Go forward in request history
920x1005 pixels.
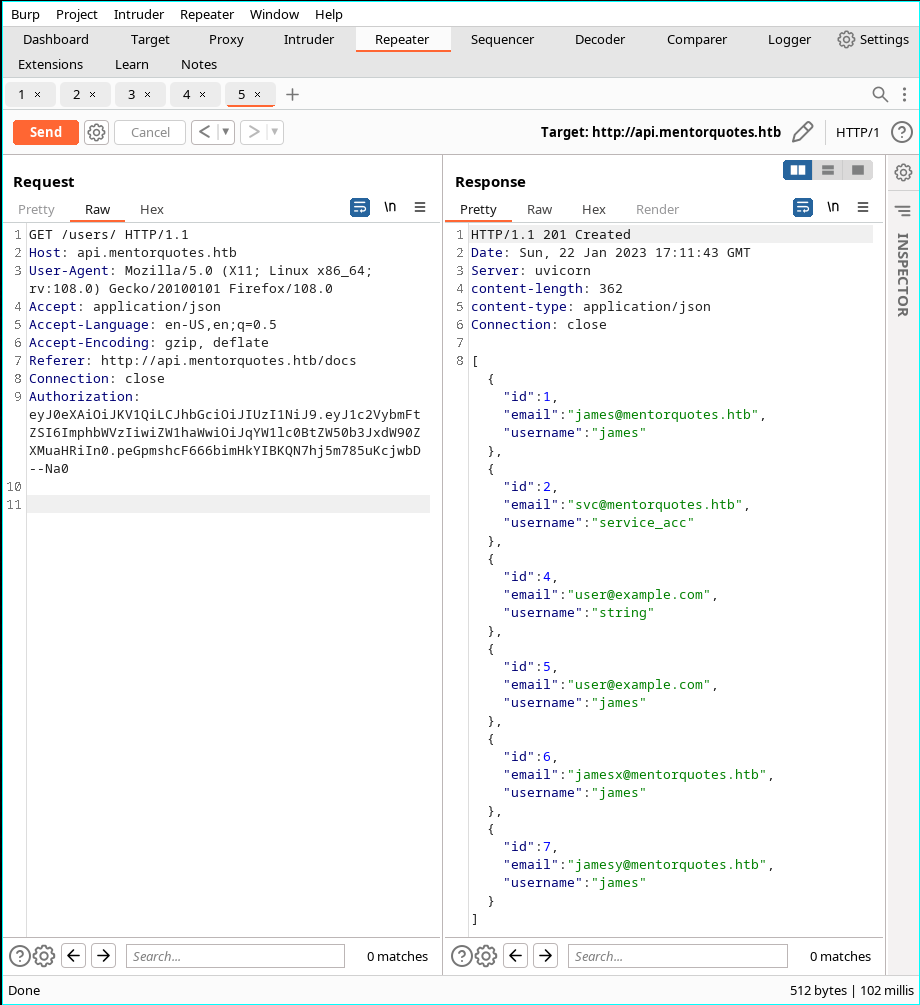[254, 132]
